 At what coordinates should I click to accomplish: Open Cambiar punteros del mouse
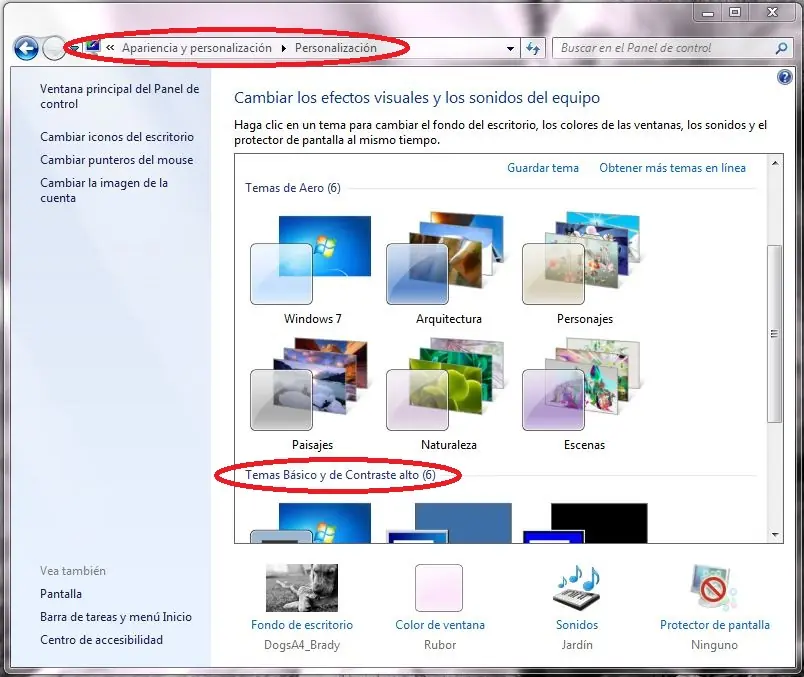tap(116, 160)
